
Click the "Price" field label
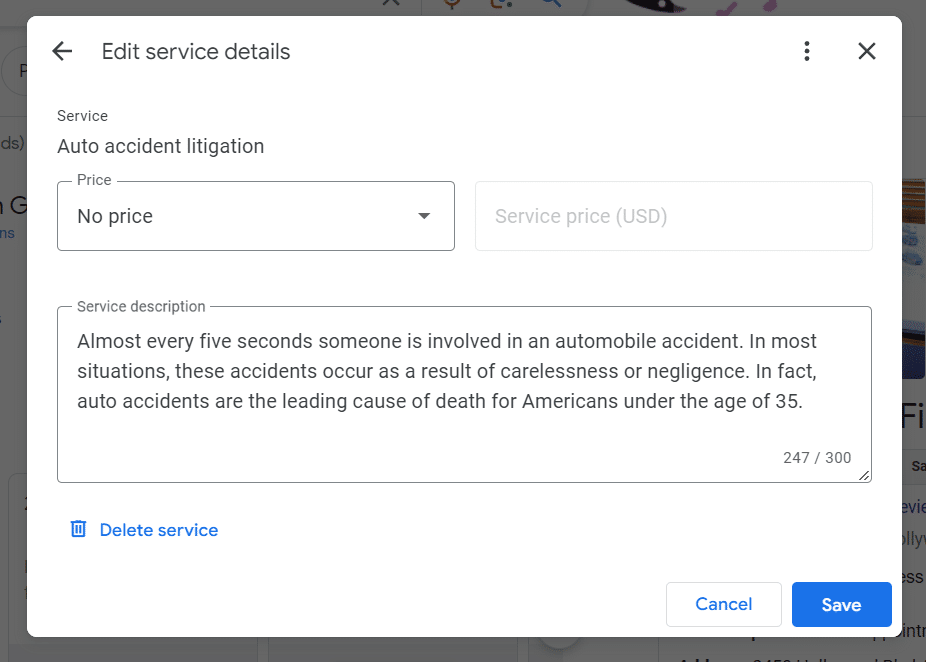point(94,181)
